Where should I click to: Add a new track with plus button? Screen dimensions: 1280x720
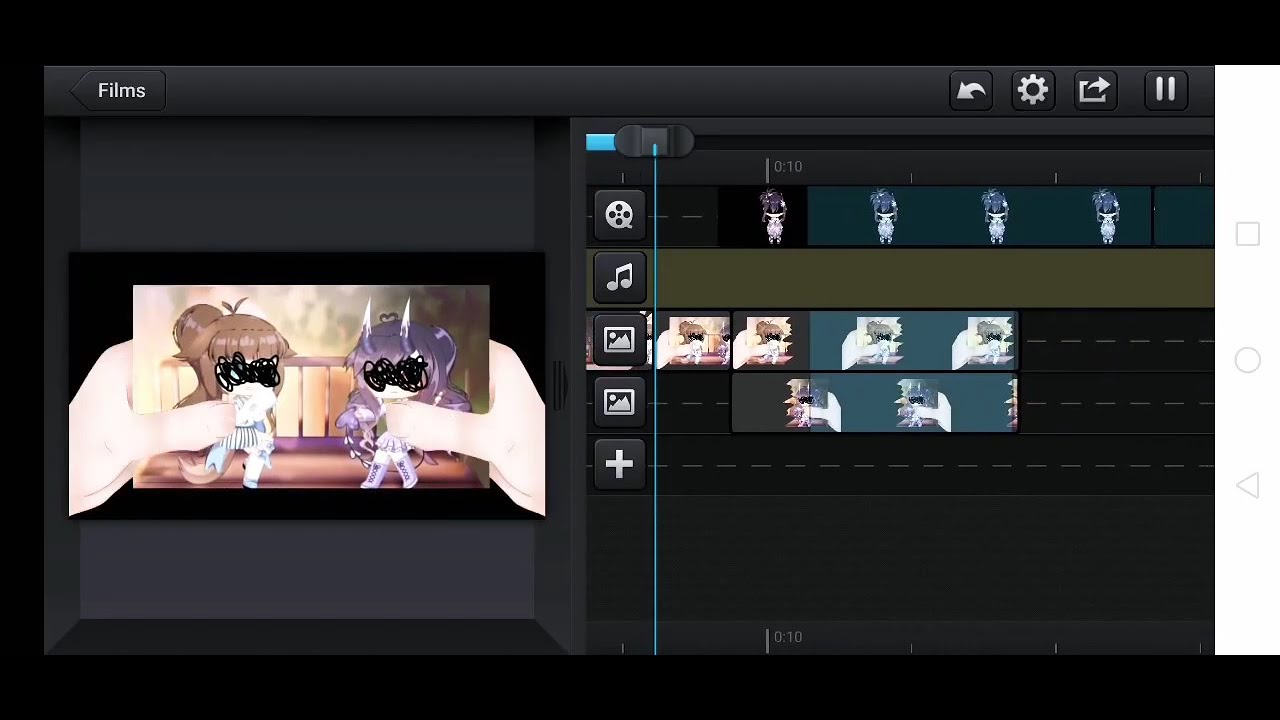click(619, 464)
